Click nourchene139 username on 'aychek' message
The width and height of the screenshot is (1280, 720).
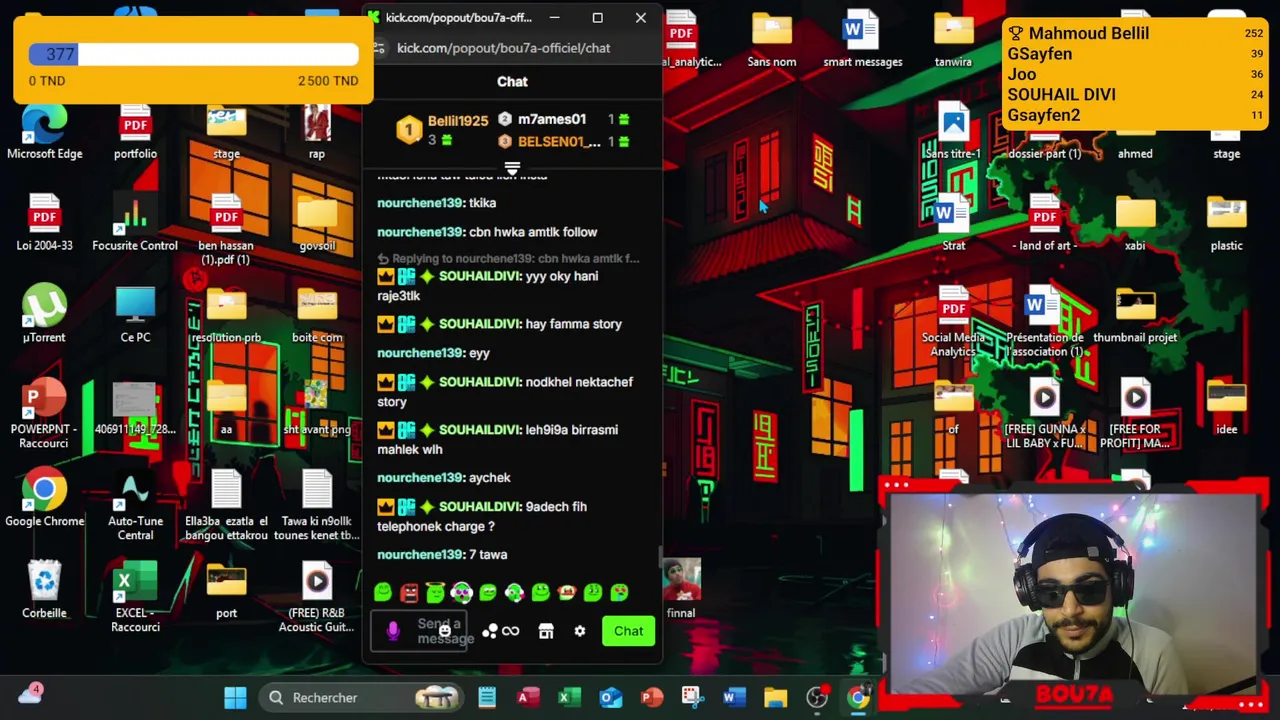coord(420,477)
